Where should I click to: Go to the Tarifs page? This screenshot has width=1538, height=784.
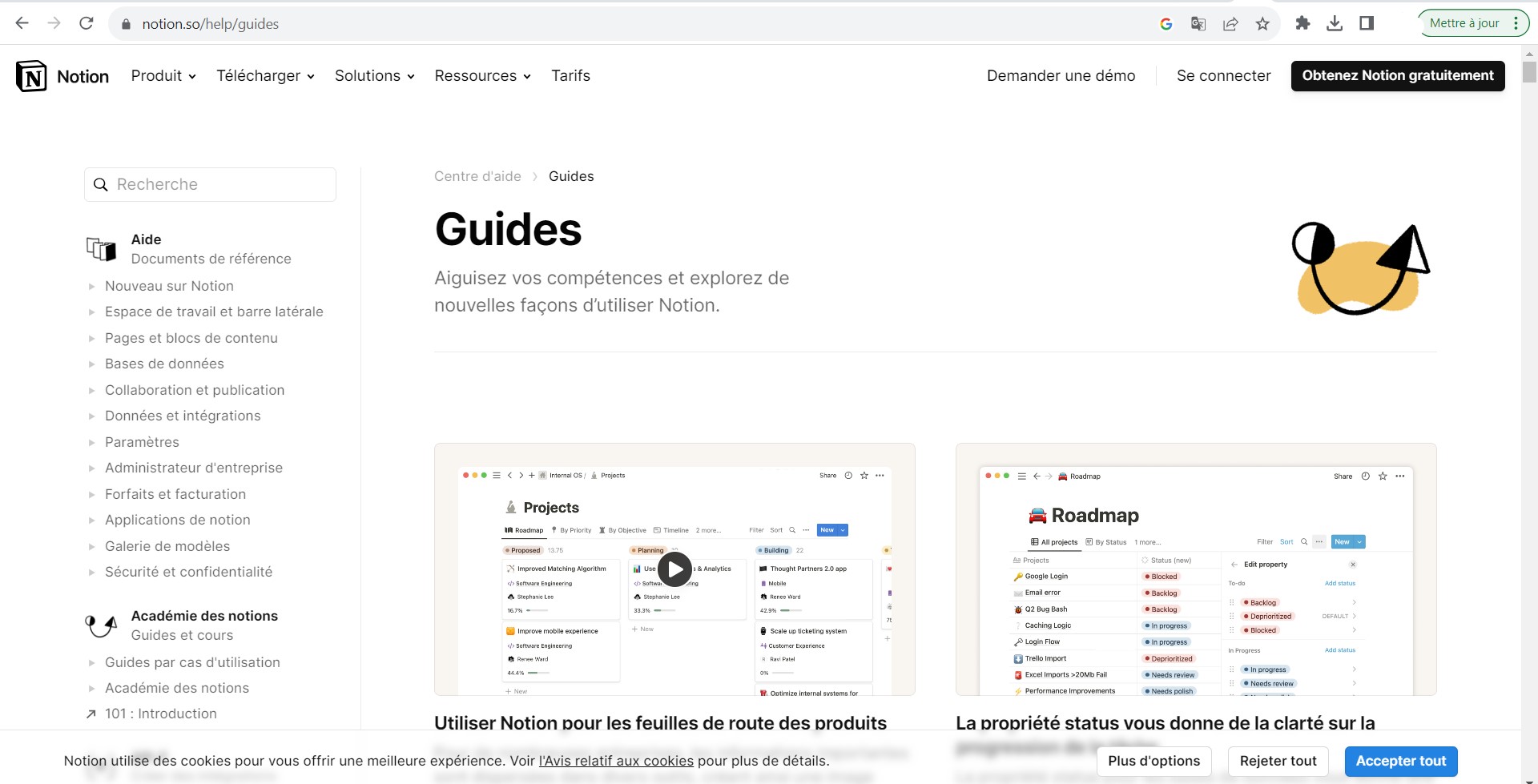(570, 76)
